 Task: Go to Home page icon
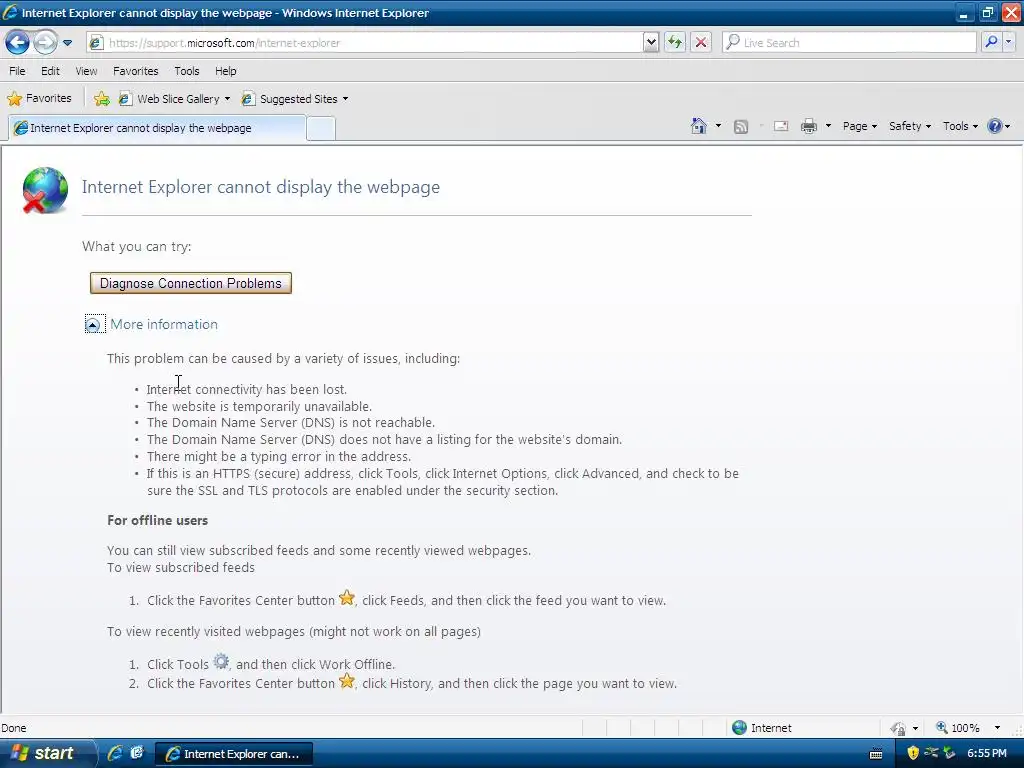coord(699,126)
